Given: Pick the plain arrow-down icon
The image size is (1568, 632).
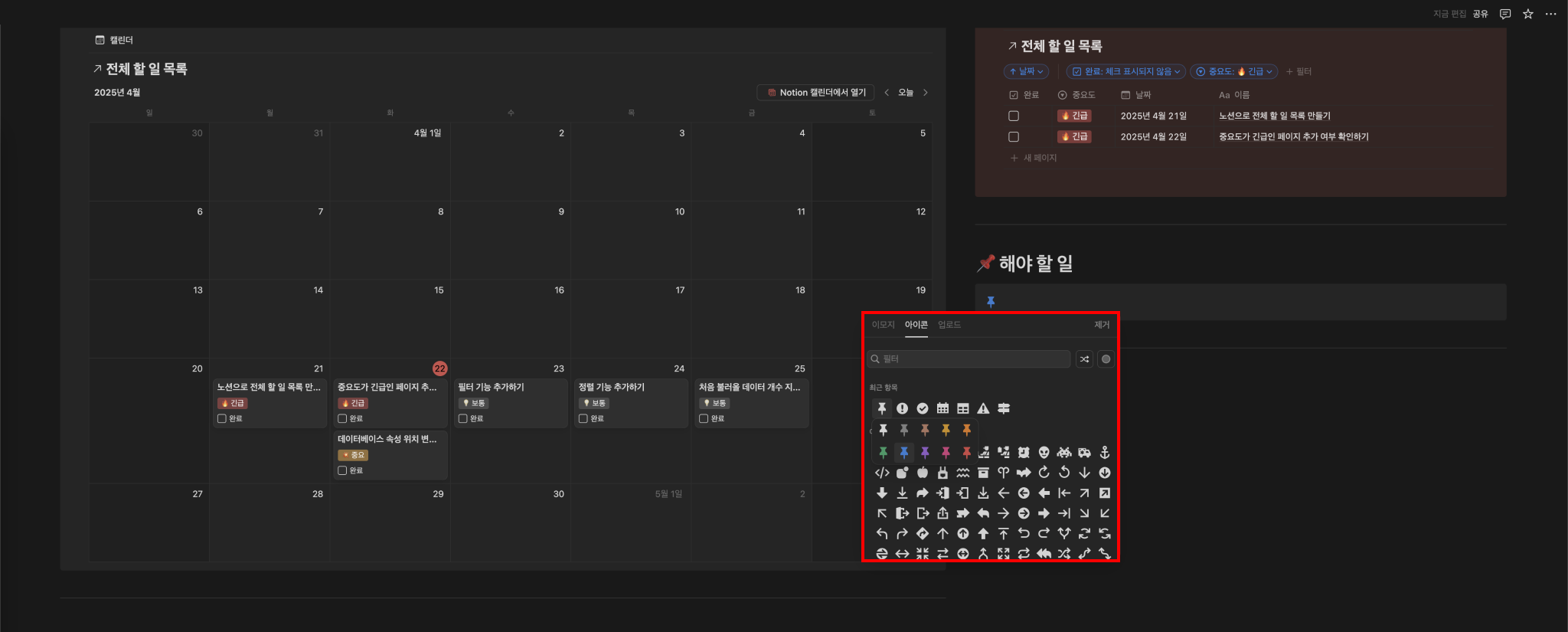Looking at the screenshot, I should tap(1084, 473).
